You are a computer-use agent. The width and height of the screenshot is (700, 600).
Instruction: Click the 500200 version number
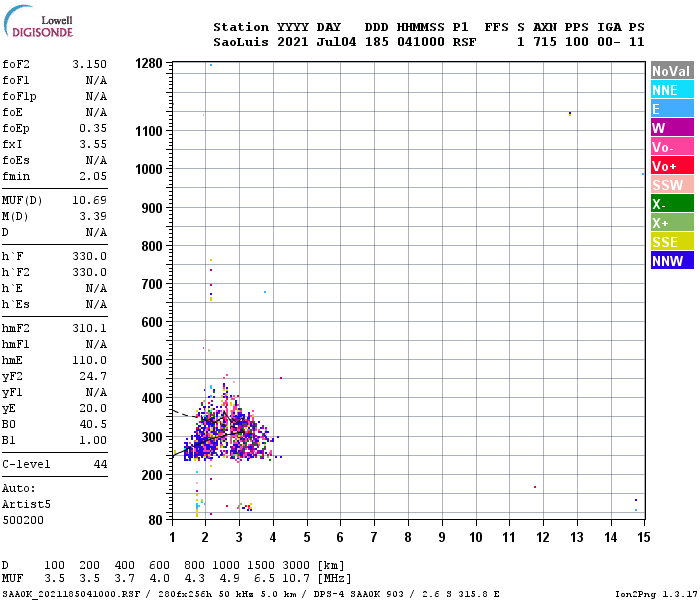tap(23, 520)
